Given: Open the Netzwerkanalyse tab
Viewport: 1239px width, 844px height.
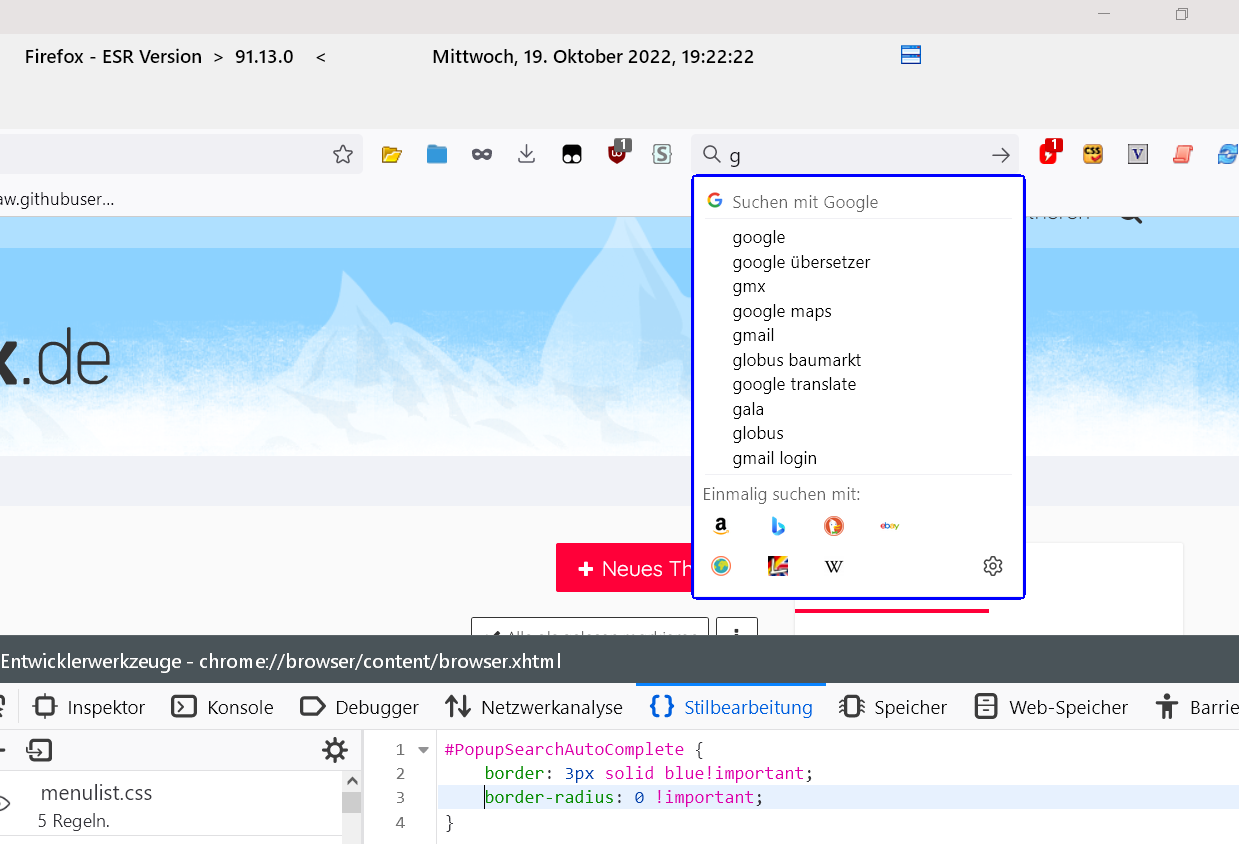Looking at the screenshot, I should [534, 707].
